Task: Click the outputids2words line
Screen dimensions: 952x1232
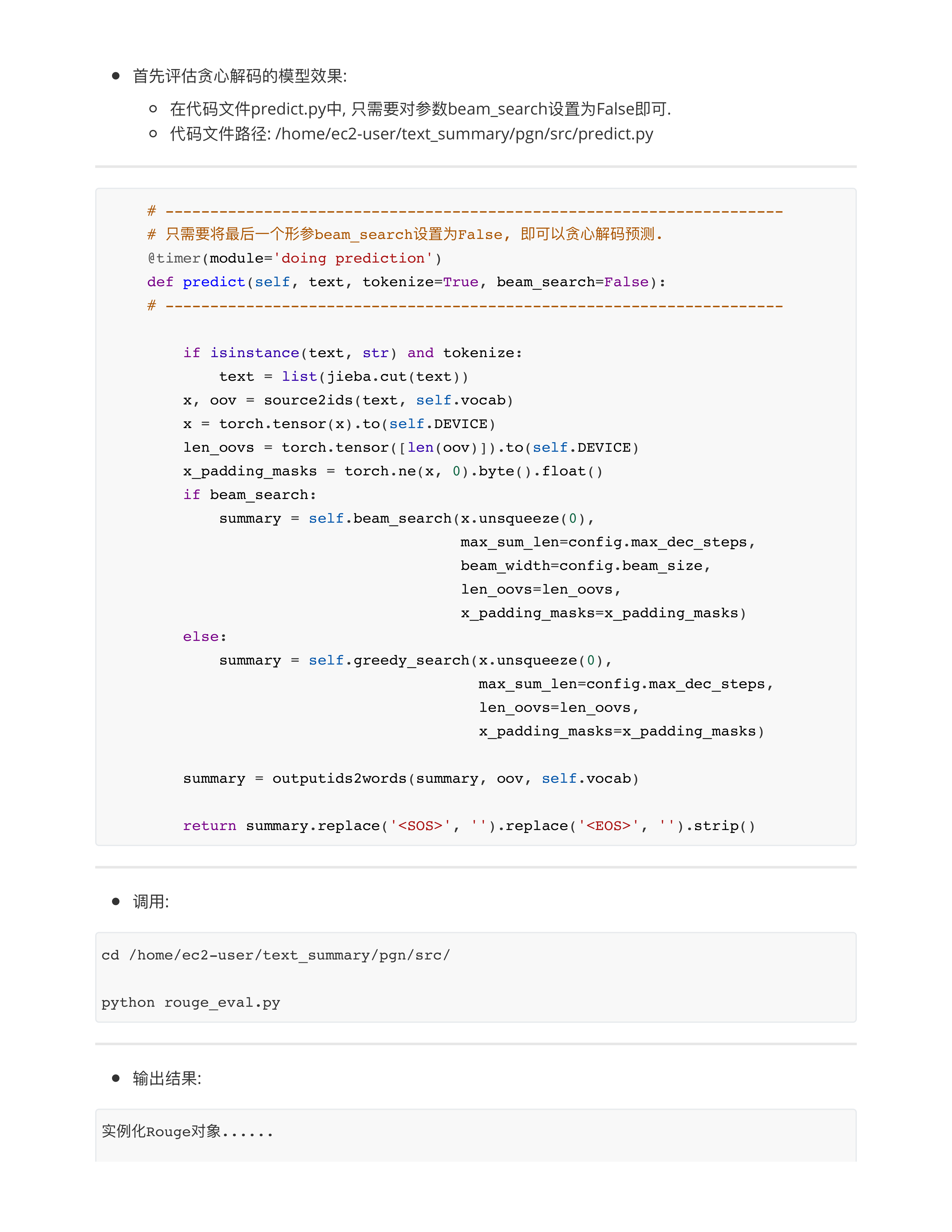Action: pos(411,779)
